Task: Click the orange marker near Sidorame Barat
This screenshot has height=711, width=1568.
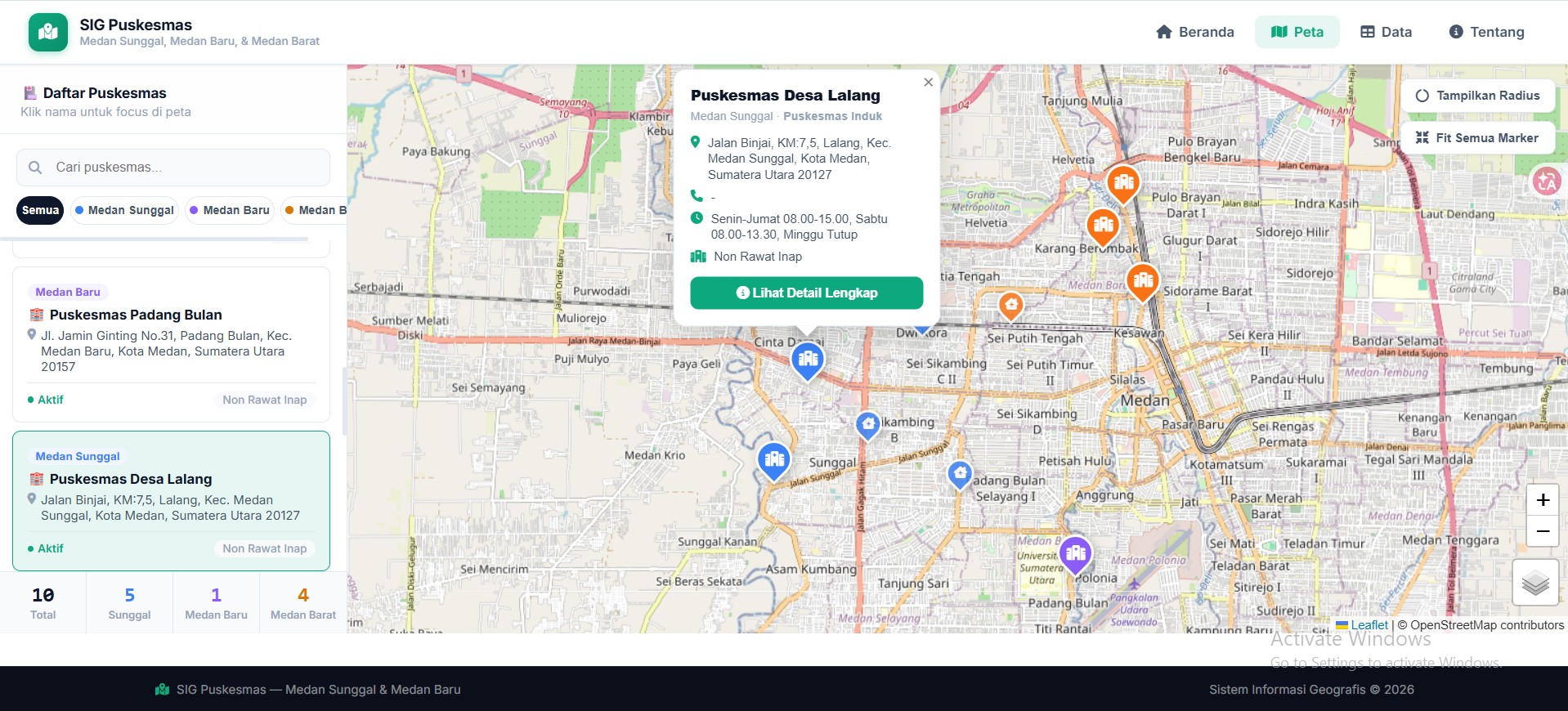Action: tap(1143, 282)
